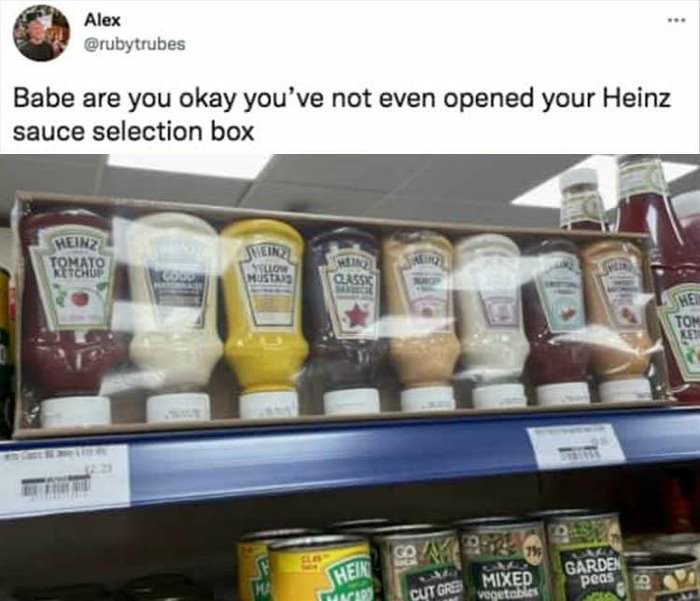
Task: Click Alex's profile avatar picture
Action: click(42, 33)
